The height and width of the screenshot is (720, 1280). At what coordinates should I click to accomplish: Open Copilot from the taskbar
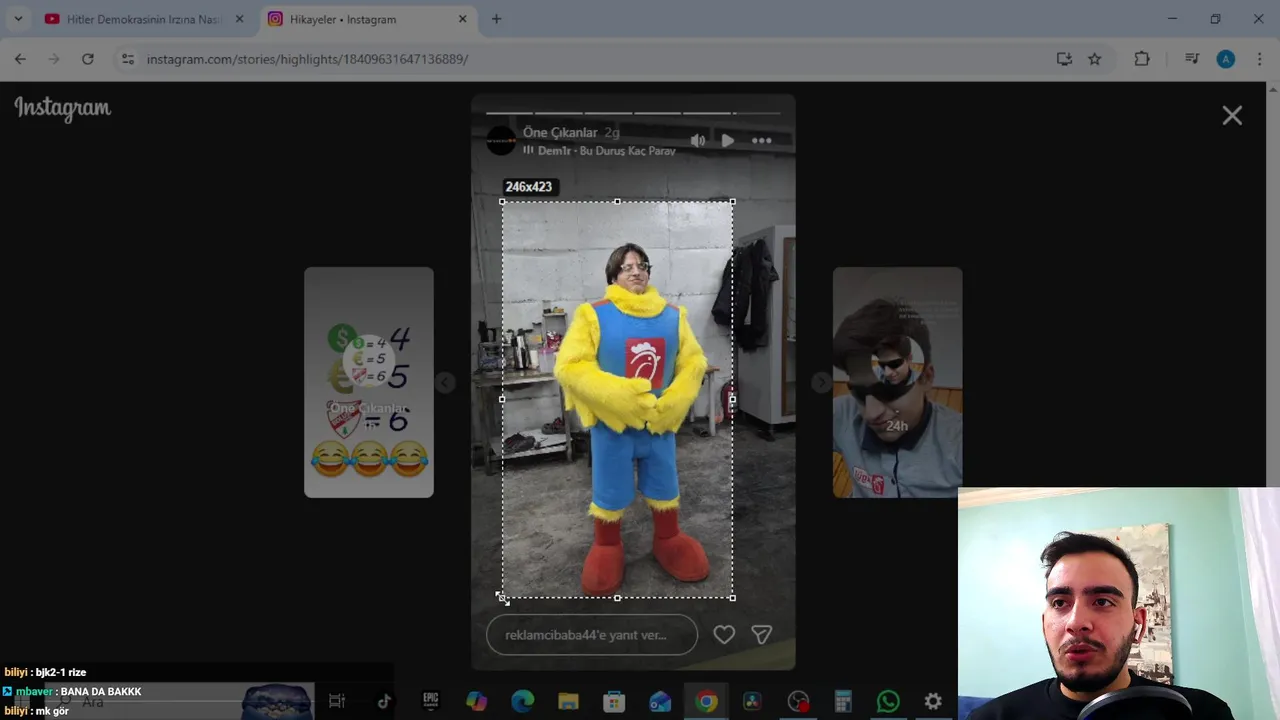pyautogui.click(x=477, y=702)
